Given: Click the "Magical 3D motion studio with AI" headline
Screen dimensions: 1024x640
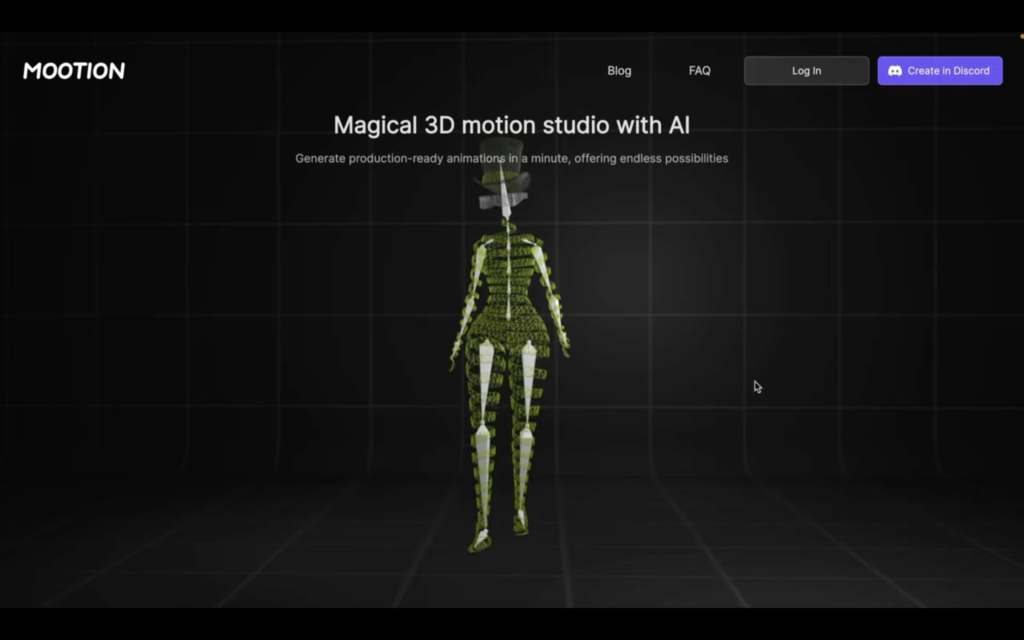Looking at the screenshot, I should [x=511, y=125].
